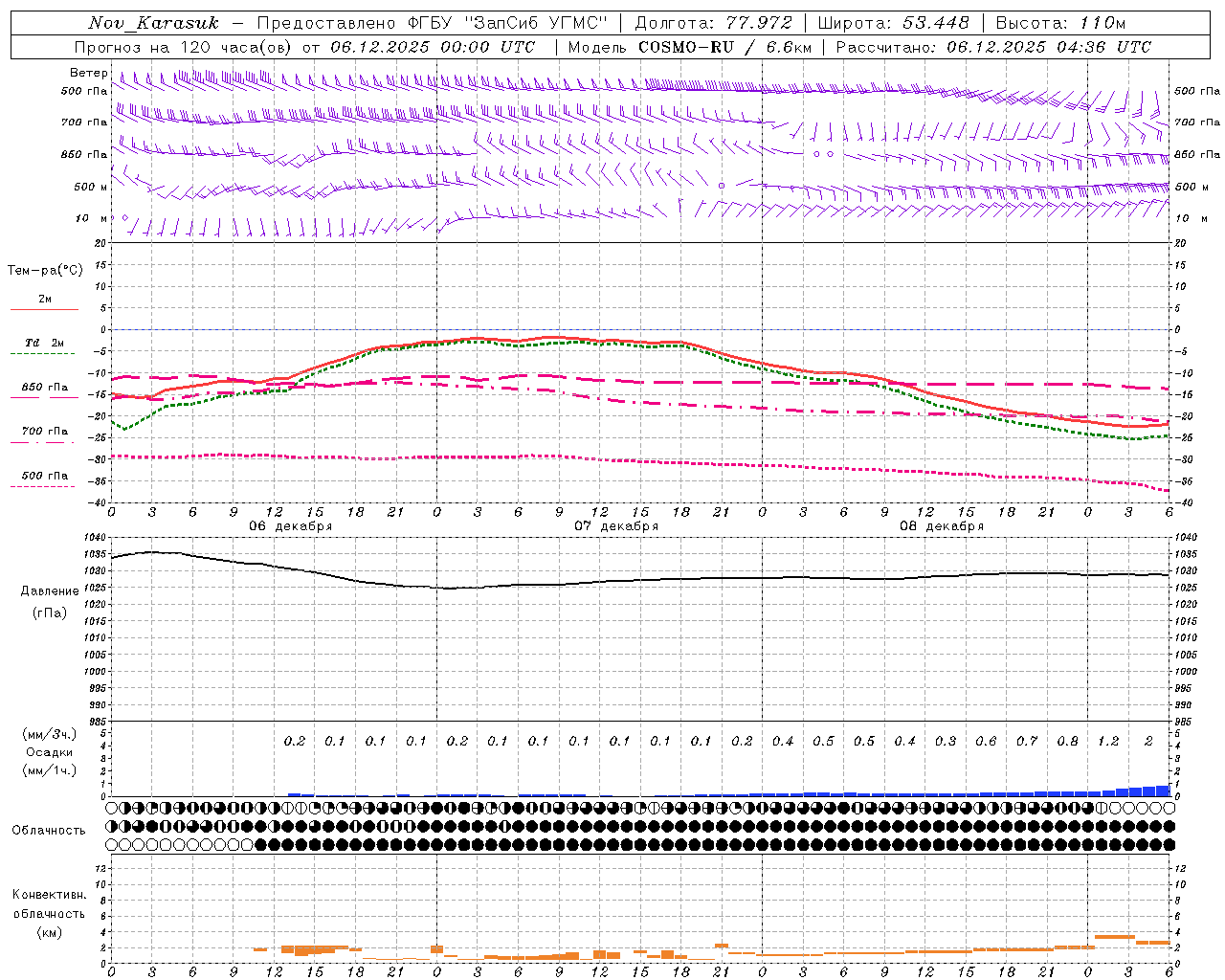The height and width of the screenshot is (980, 1225).
Task: Select the precipitation value '0.3'
Action: click(946, 742)
